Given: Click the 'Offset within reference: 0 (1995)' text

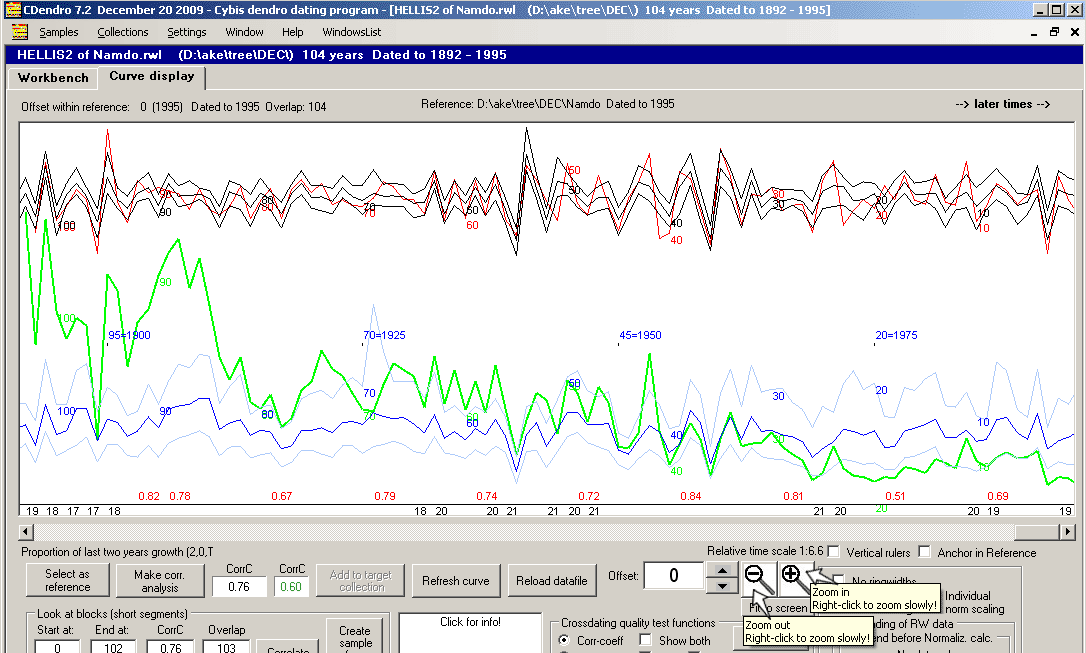Looking at the screenshot, I should 102,107.
